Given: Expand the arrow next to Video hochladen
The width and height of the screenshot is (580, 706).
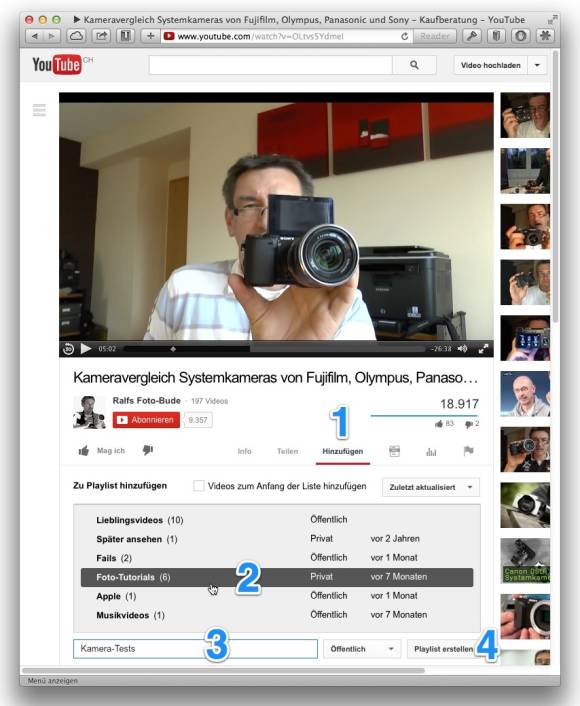Looking at the screenshot, I should (x=537, y=65).
